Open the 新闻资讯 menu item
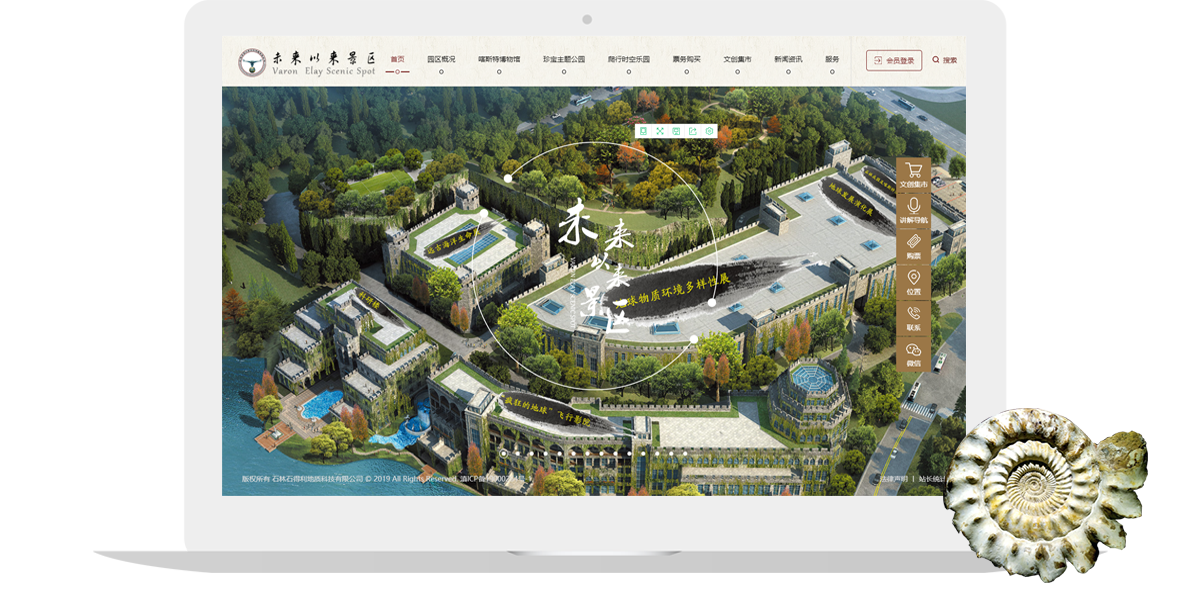This screenshot has width=1200, height=604. click(x=787, y=60)
